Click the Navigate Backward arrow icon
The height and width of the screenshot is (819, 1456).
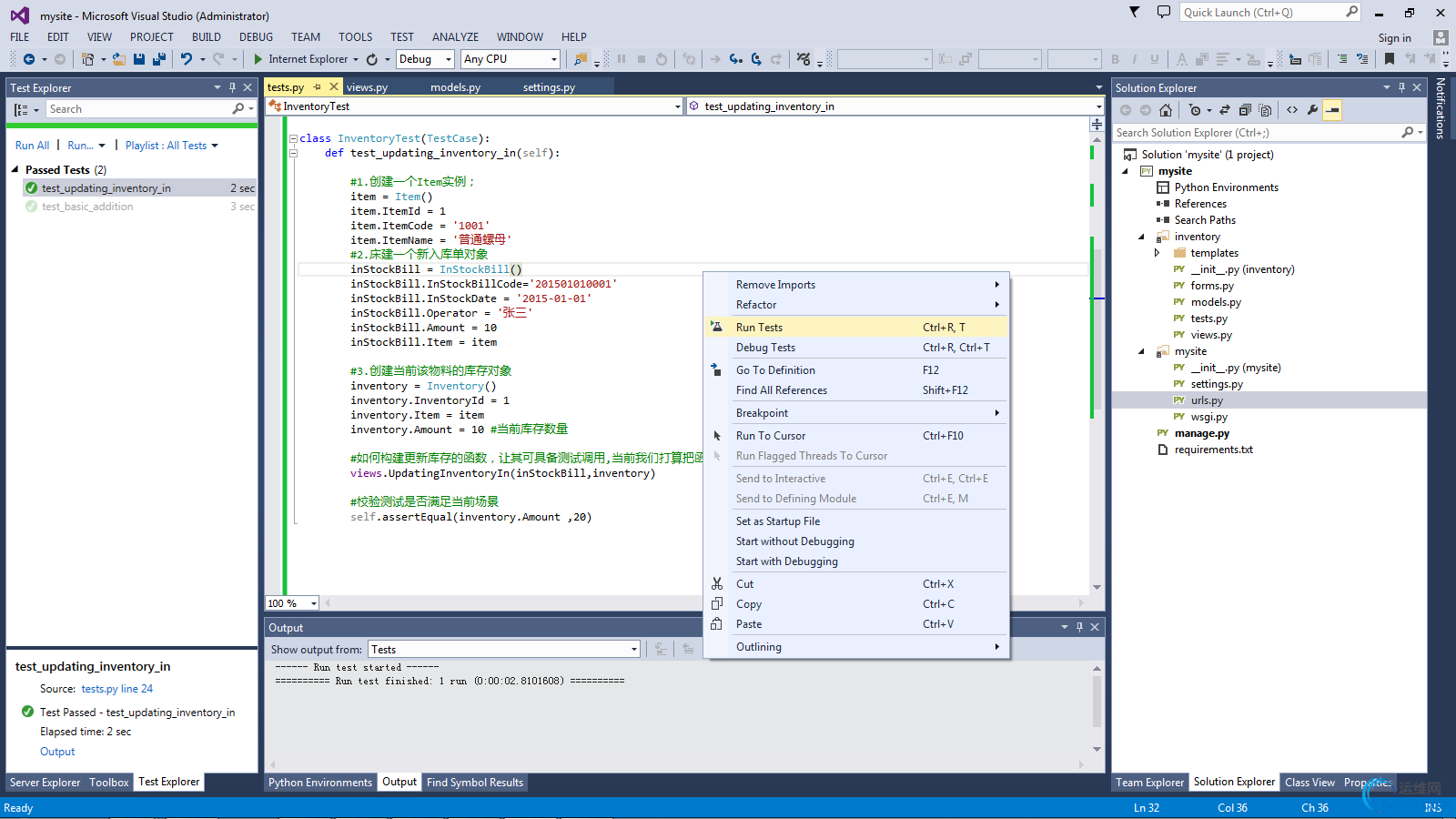[29, 59]
